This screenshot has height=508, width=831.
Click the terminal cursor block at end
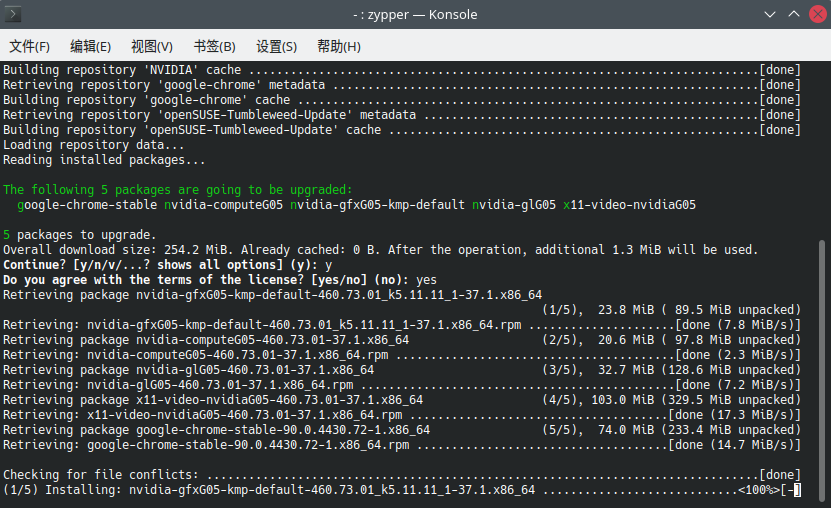point(797,490)
